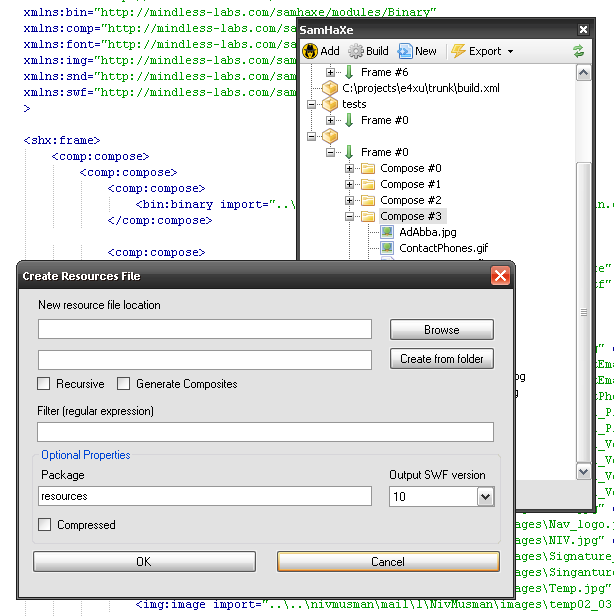Click the scroll down arrow in SamHaXe panel
Image resolution: width=614 pixels, height=616 pixels.
tap(583, 472)
